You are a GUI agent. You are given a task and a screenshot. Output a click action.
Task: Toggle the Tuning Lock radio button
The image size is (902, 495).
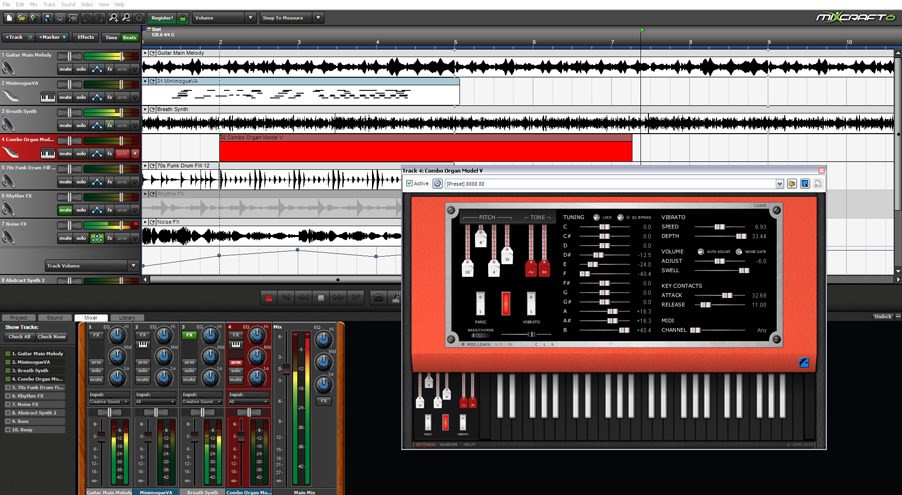pyautogui.click(x=597, y=218)
